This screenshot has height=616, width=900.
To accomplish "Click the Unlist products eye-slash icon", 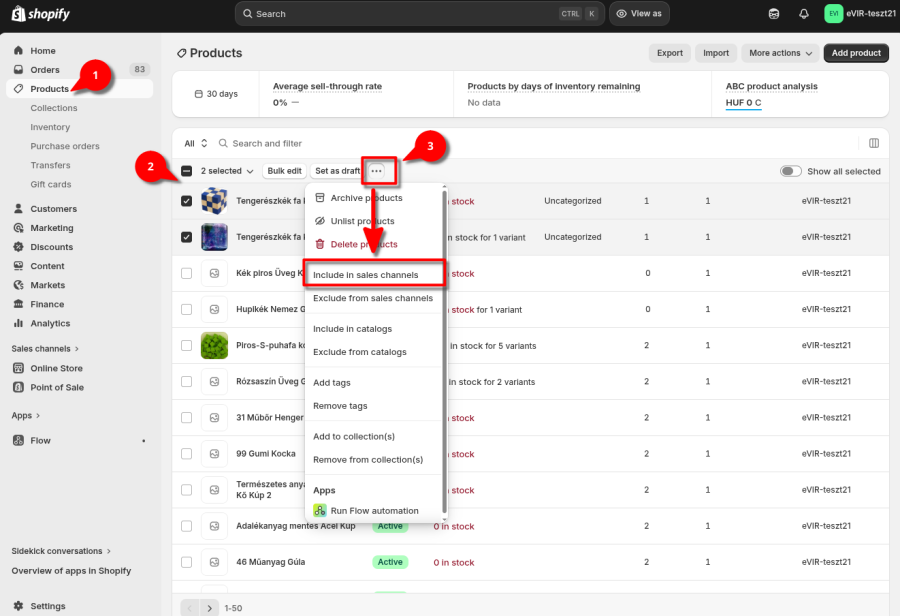I will (320, 221).
